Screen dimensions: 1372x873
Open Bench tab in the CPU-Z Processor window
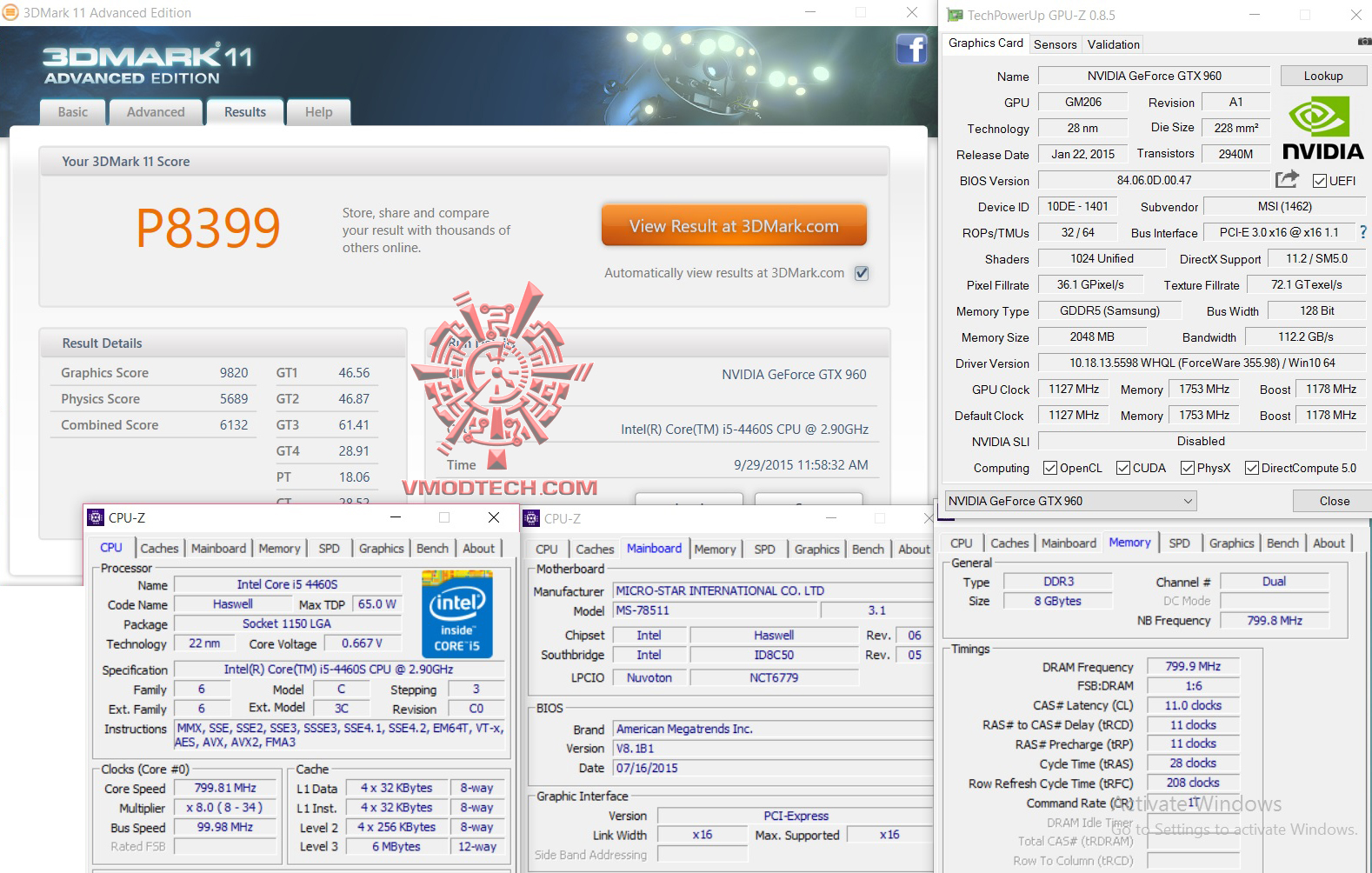[432, 549]
